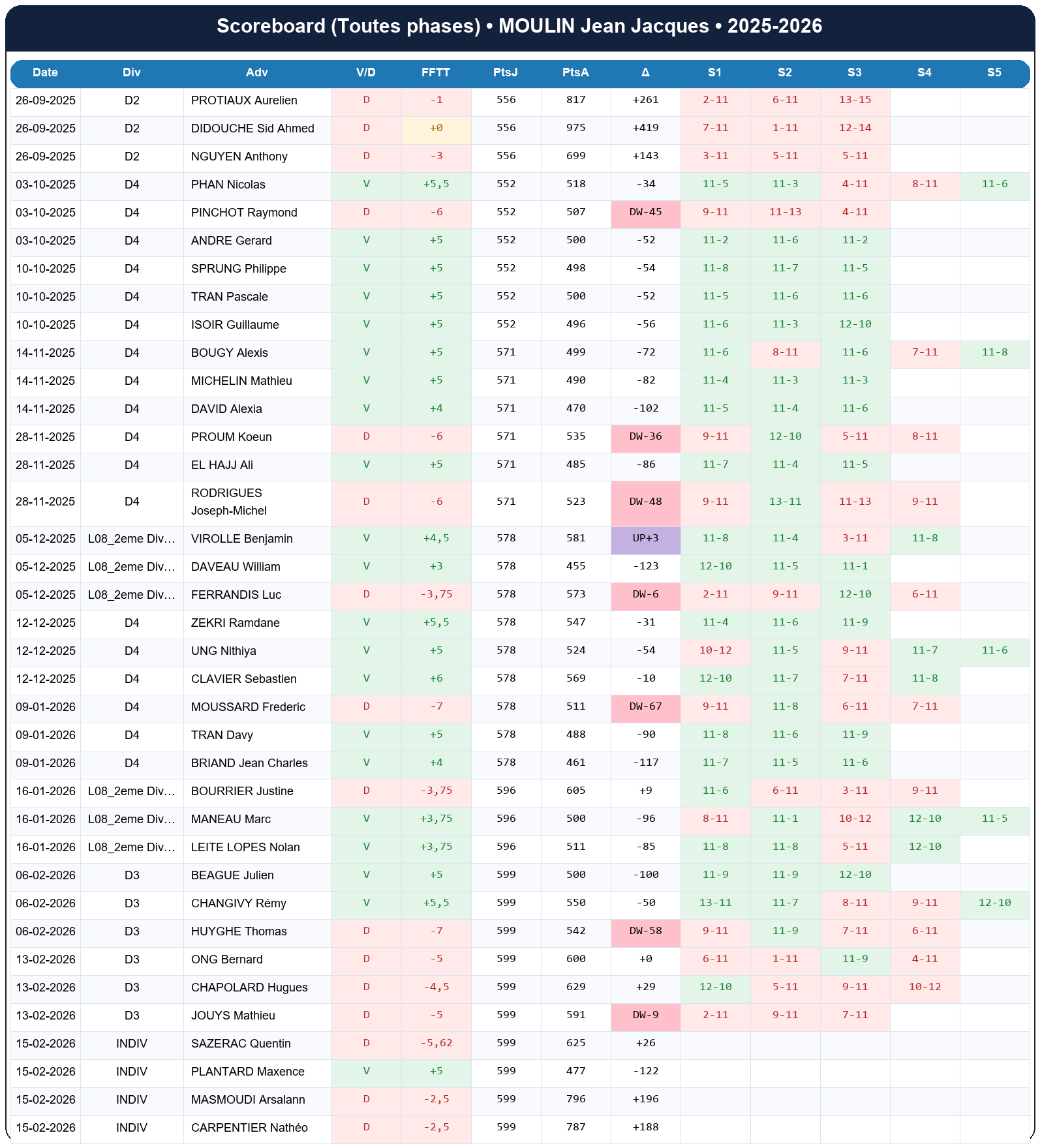Image resolution: width=1040 pixels, height=1148 pixels.
Task: Click the PtsA column header
Action: click(x=575, y=72)
